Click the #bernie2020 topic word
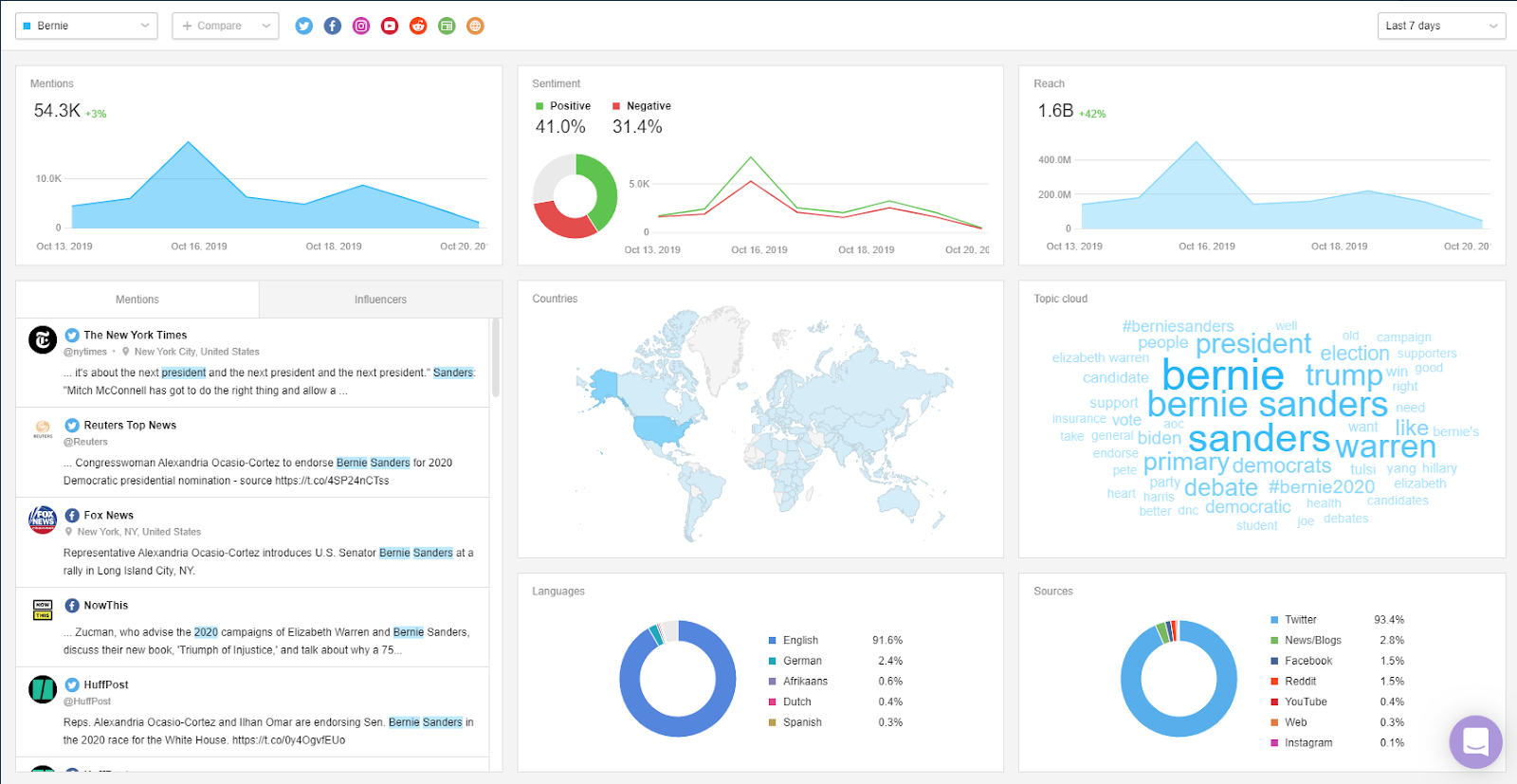The height and width of the screenshot is (784, 1517). tap(1322, 486)
